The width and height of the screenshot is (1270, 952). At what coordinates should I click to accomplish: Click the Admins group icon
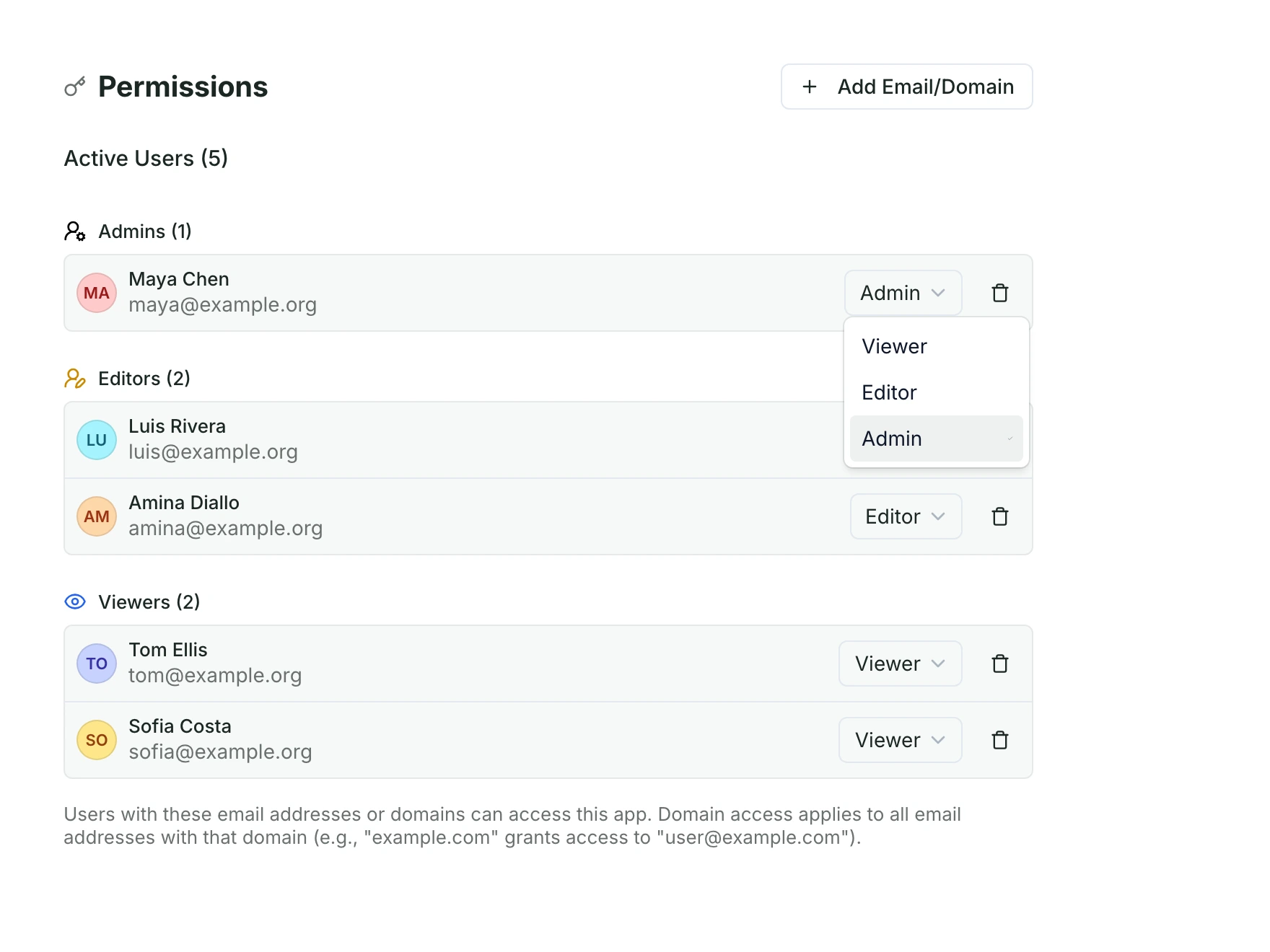75,232
